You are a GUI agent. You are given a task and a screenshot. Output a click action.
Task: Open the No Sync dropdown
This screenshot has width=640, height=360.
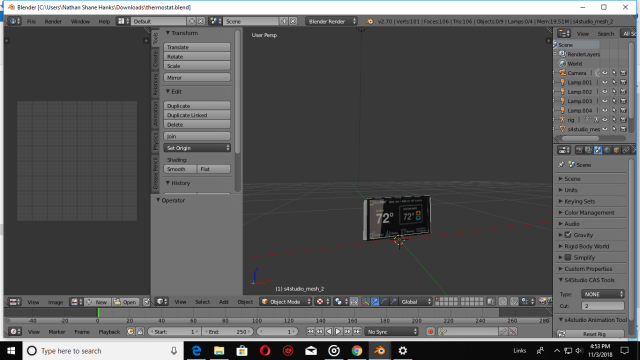[x=391, y=332]
